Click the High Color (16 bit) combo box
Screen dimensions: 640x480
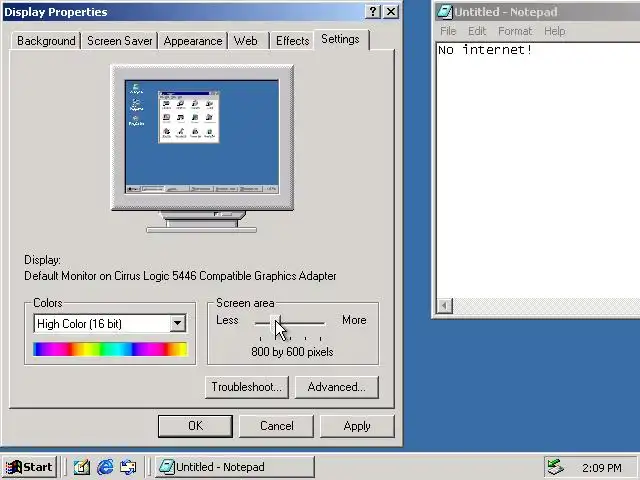(x=110, y=323)
